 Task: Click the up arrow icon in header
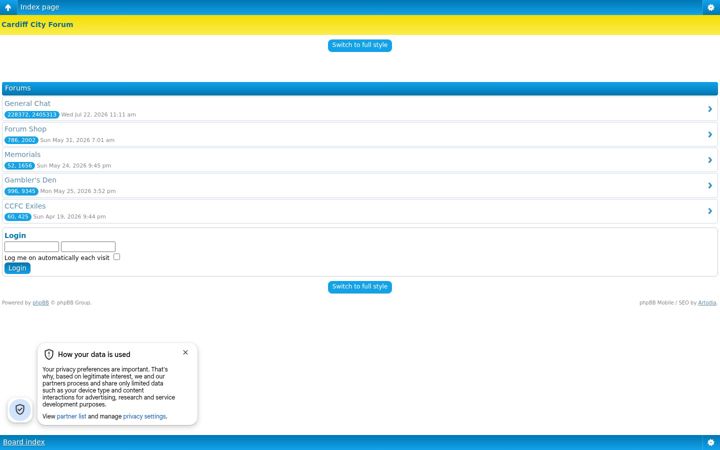(x=8, y=7)
